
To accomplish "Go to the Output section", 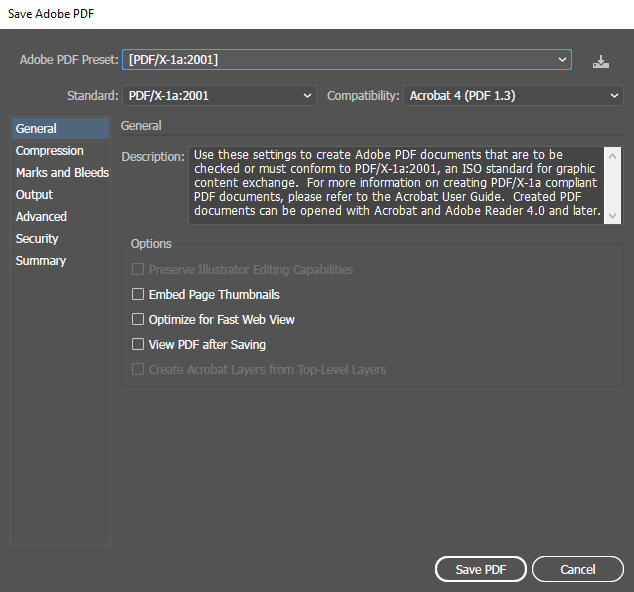I will (60, 195).
